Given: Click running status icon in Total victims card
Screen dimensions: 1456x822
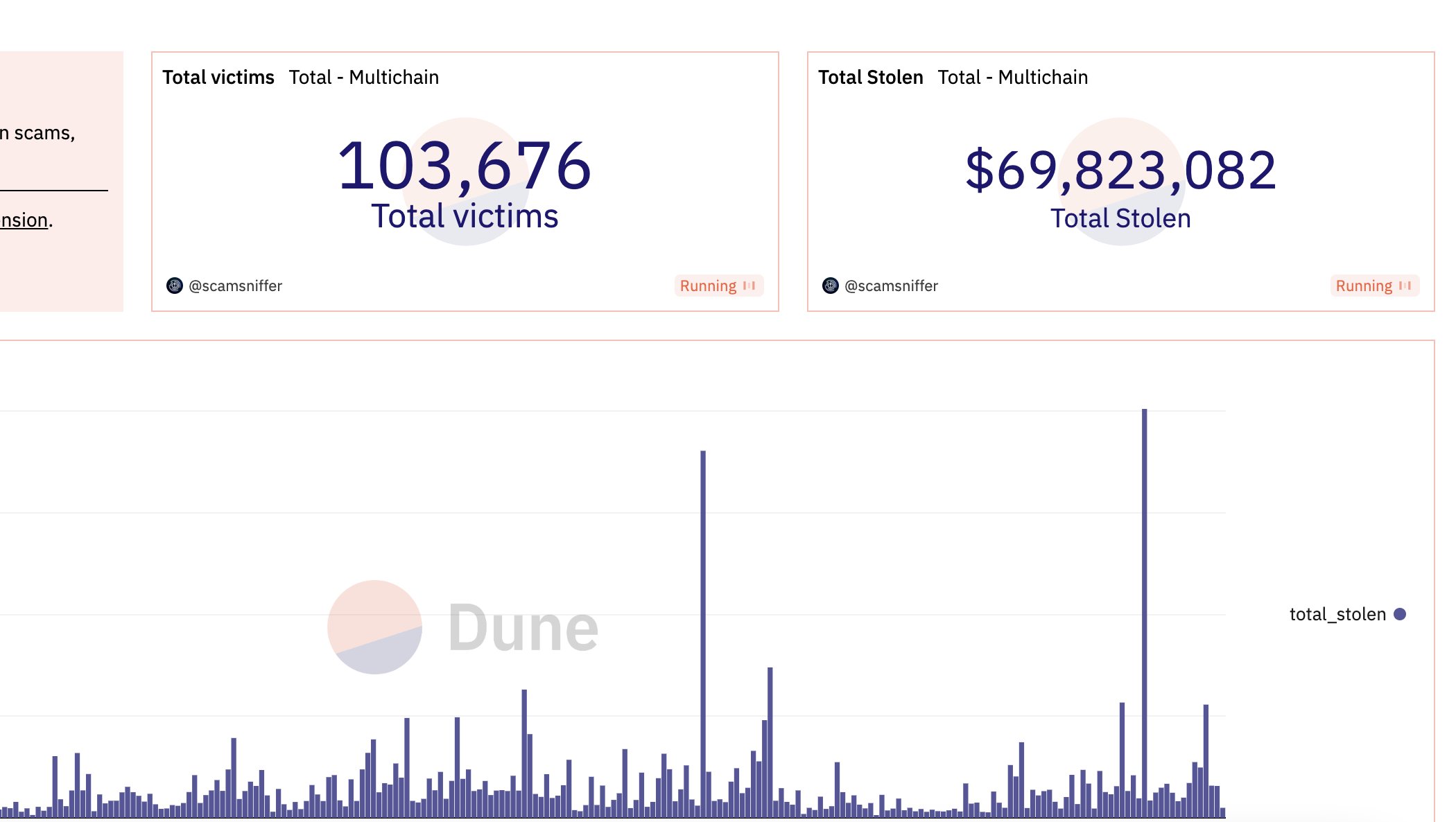Looking at the screenshot, I should 749,286.
